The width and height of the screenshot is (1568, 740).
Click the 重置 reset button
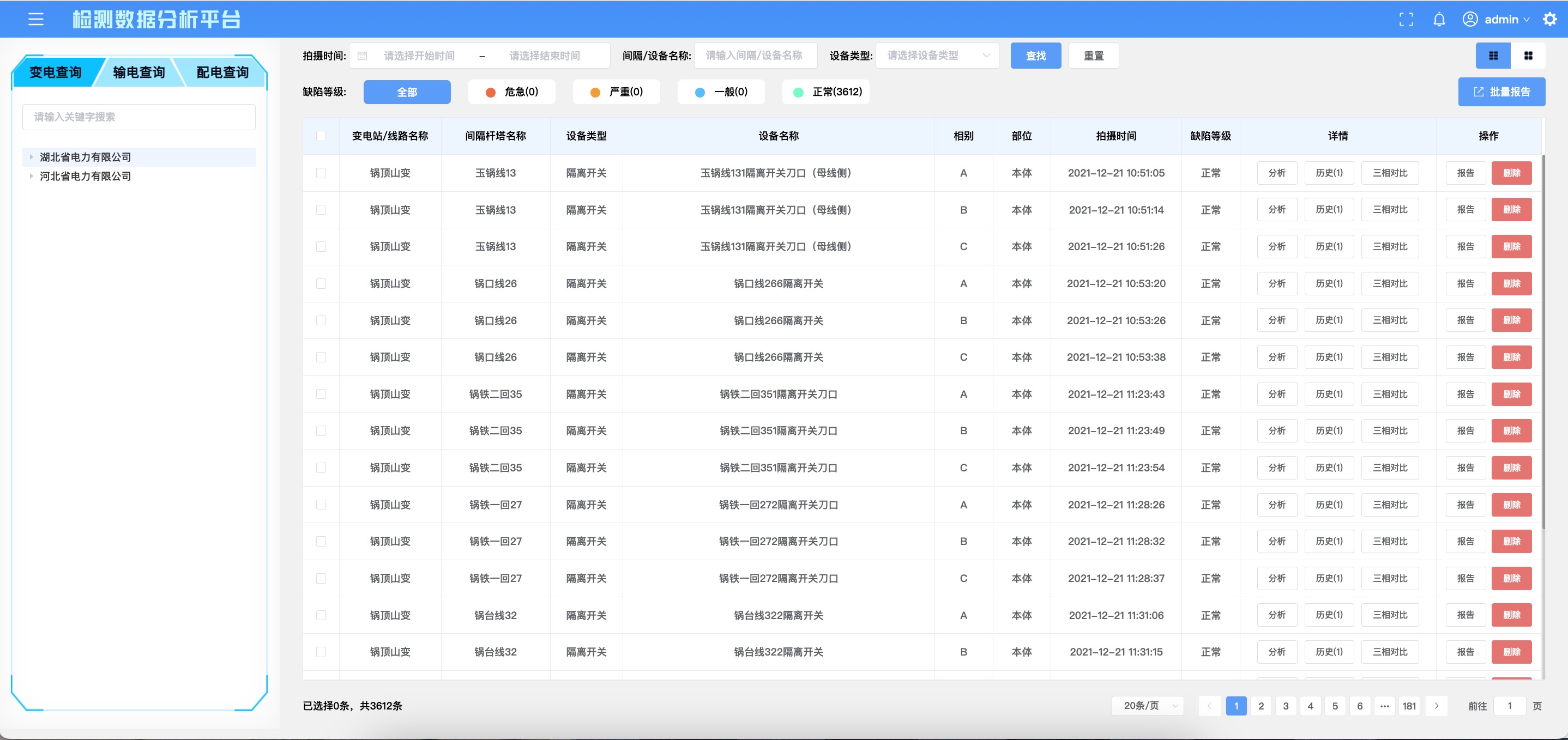click(1094, 56)
